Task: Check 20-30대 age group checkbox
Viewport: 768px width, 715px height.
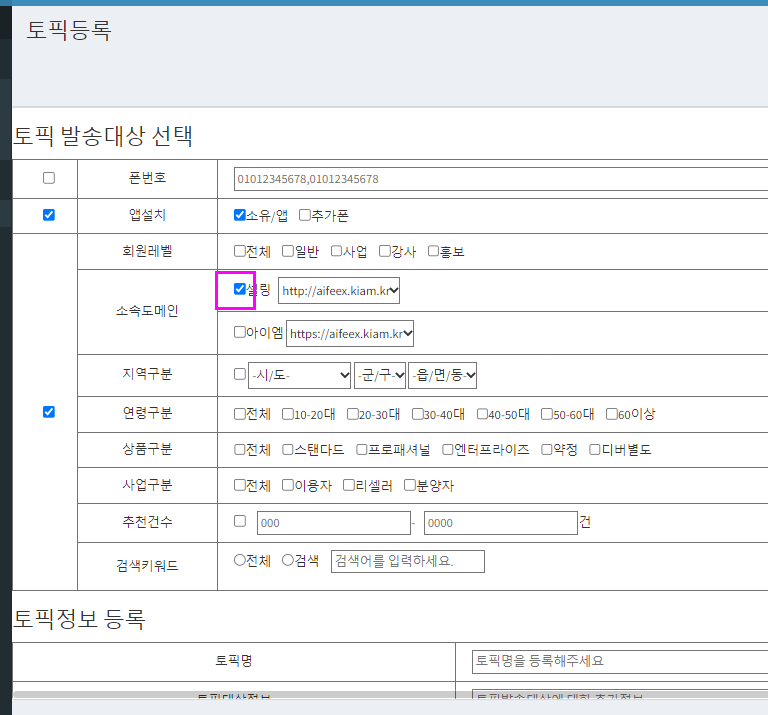Action: coord(353,413)
